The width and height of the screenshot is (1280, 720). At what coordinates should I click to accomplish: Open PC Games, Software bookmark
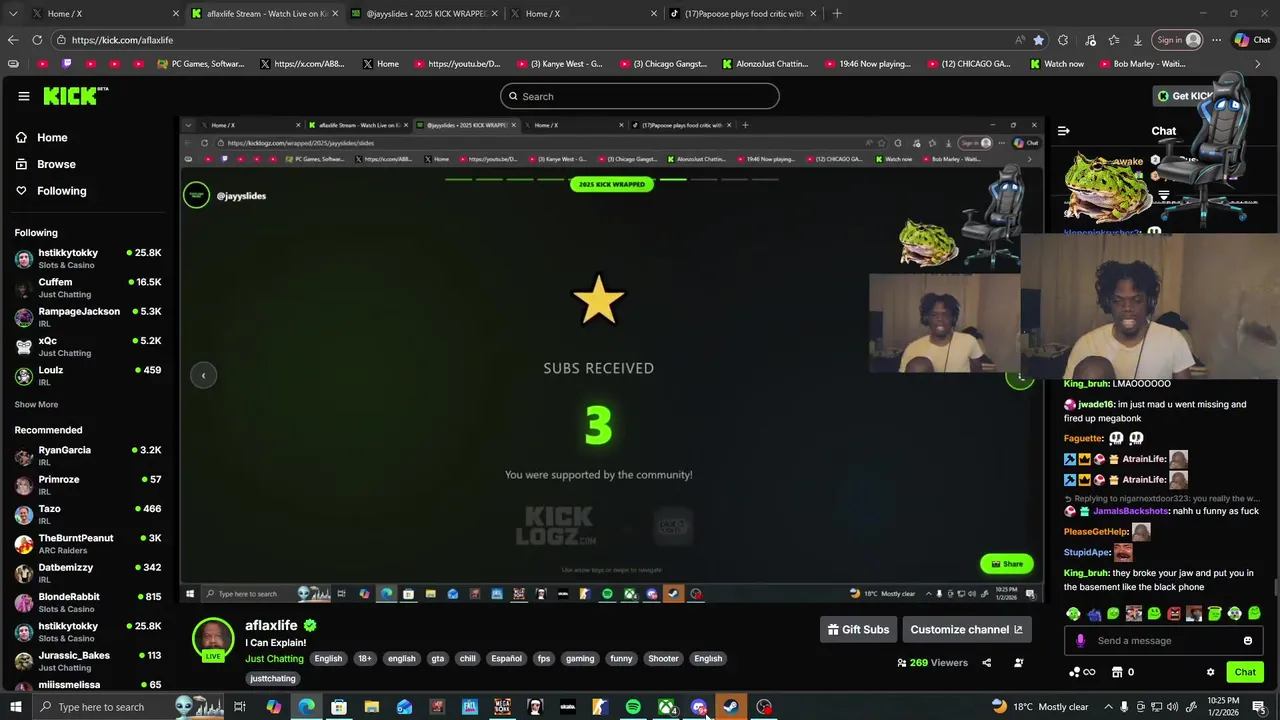coord(201,64)
